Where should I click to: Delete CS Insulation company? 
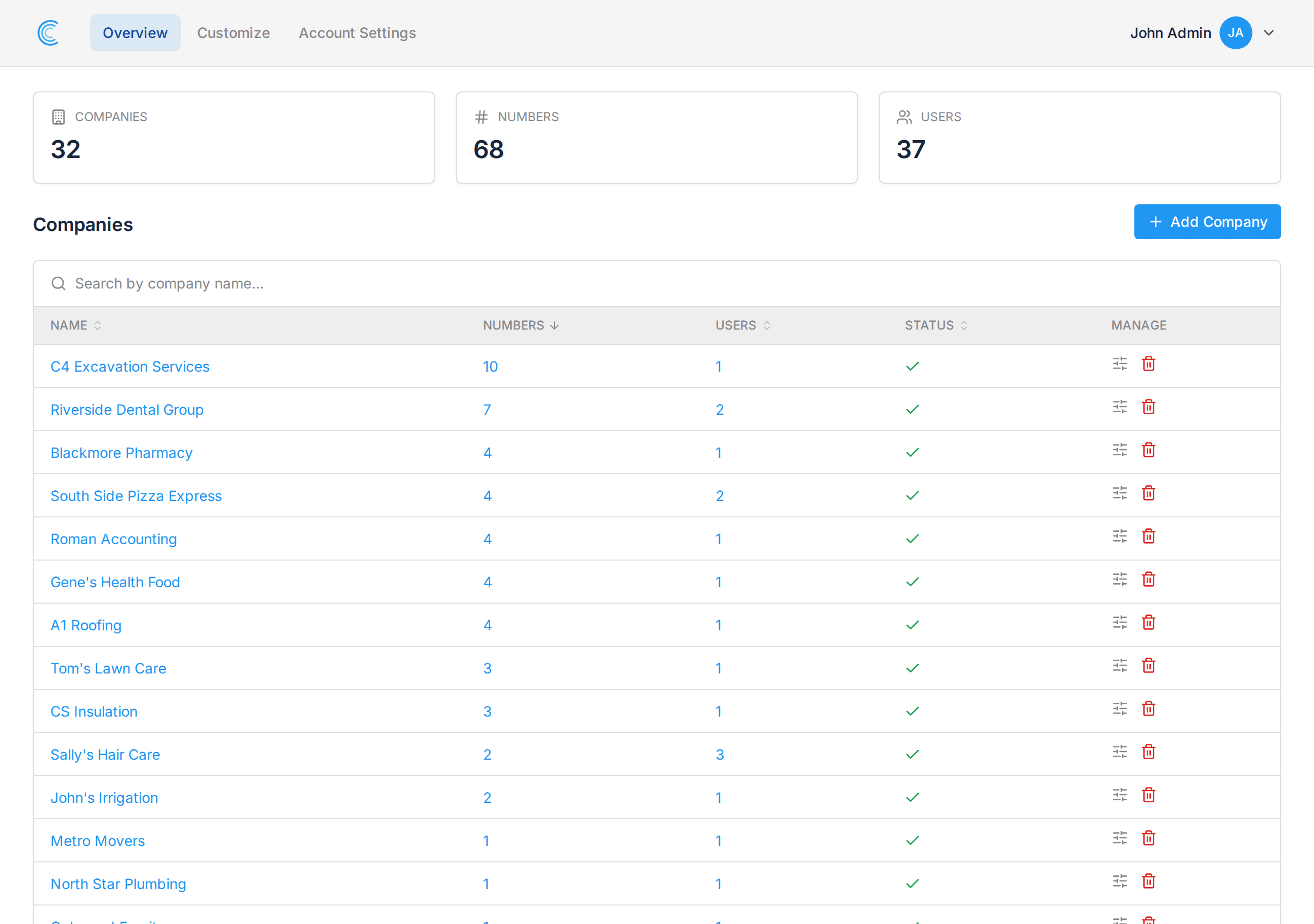click(x=1148, y=709)
